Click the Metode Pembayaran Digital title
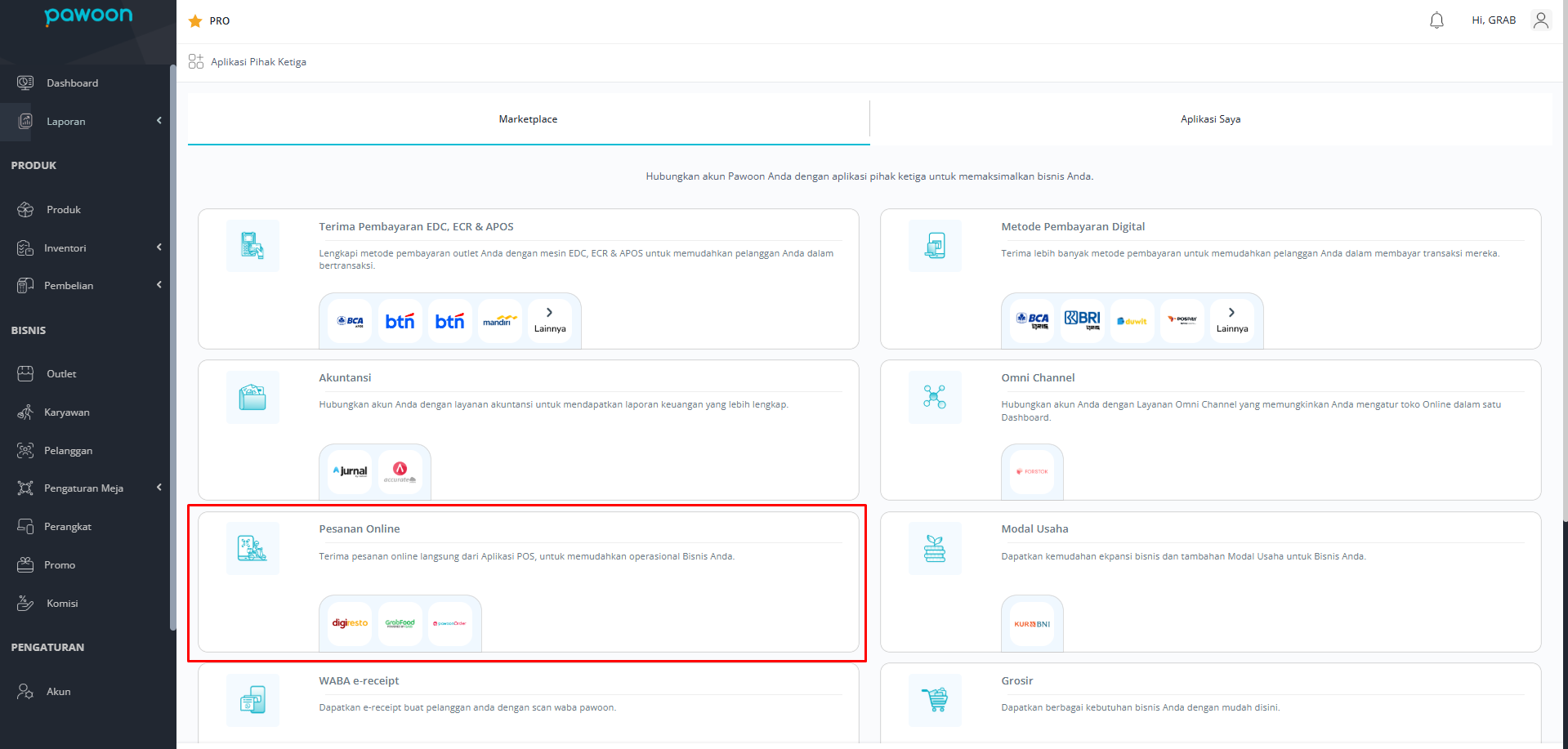The width and height of the screenshot is (1568, 749). (1073, 227)
